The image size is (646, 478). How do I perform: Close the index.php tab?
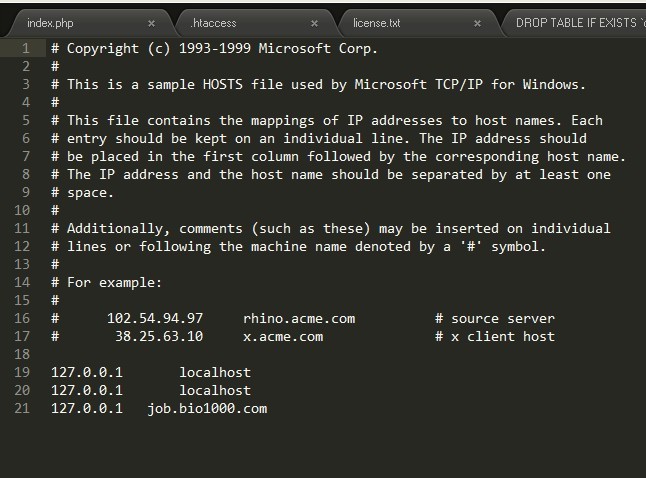[151, 23]
